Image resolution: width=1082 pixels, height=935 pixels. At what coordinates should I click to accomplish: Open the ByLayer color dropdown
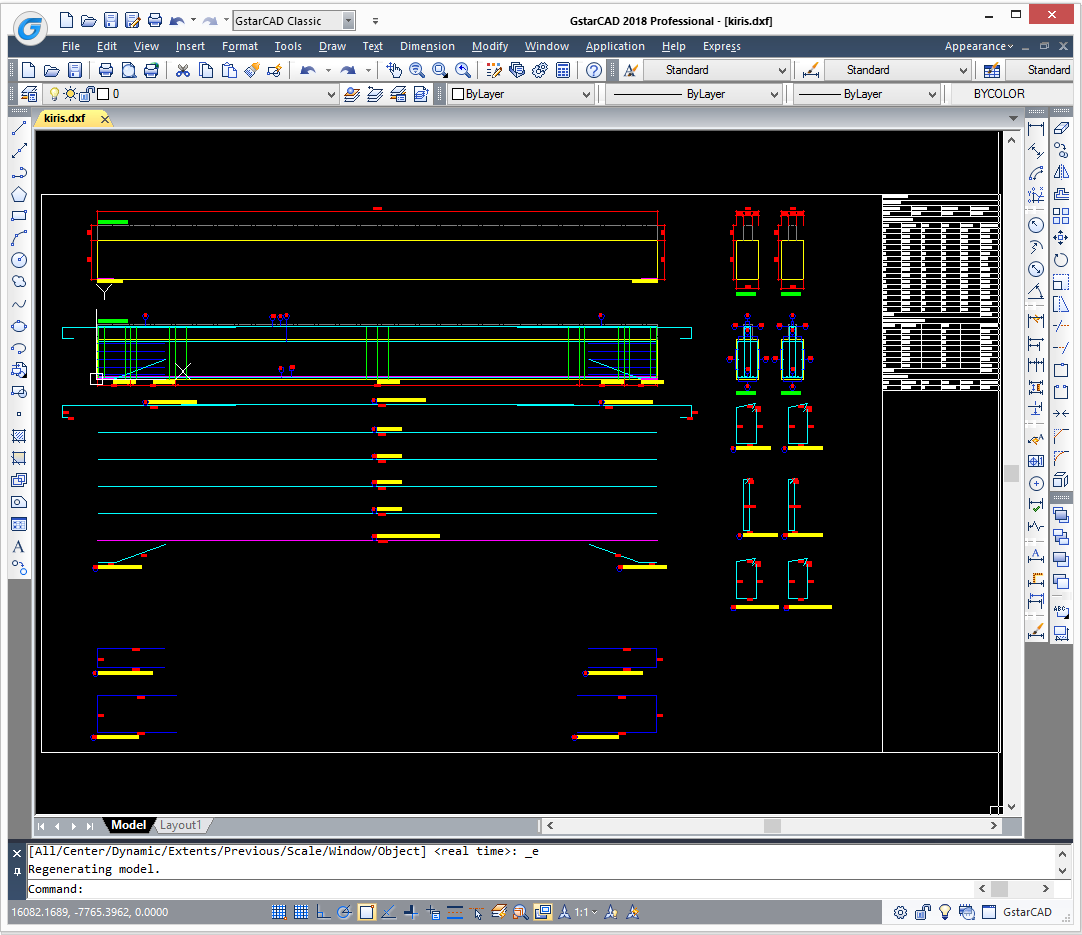(x=587, y=95)
